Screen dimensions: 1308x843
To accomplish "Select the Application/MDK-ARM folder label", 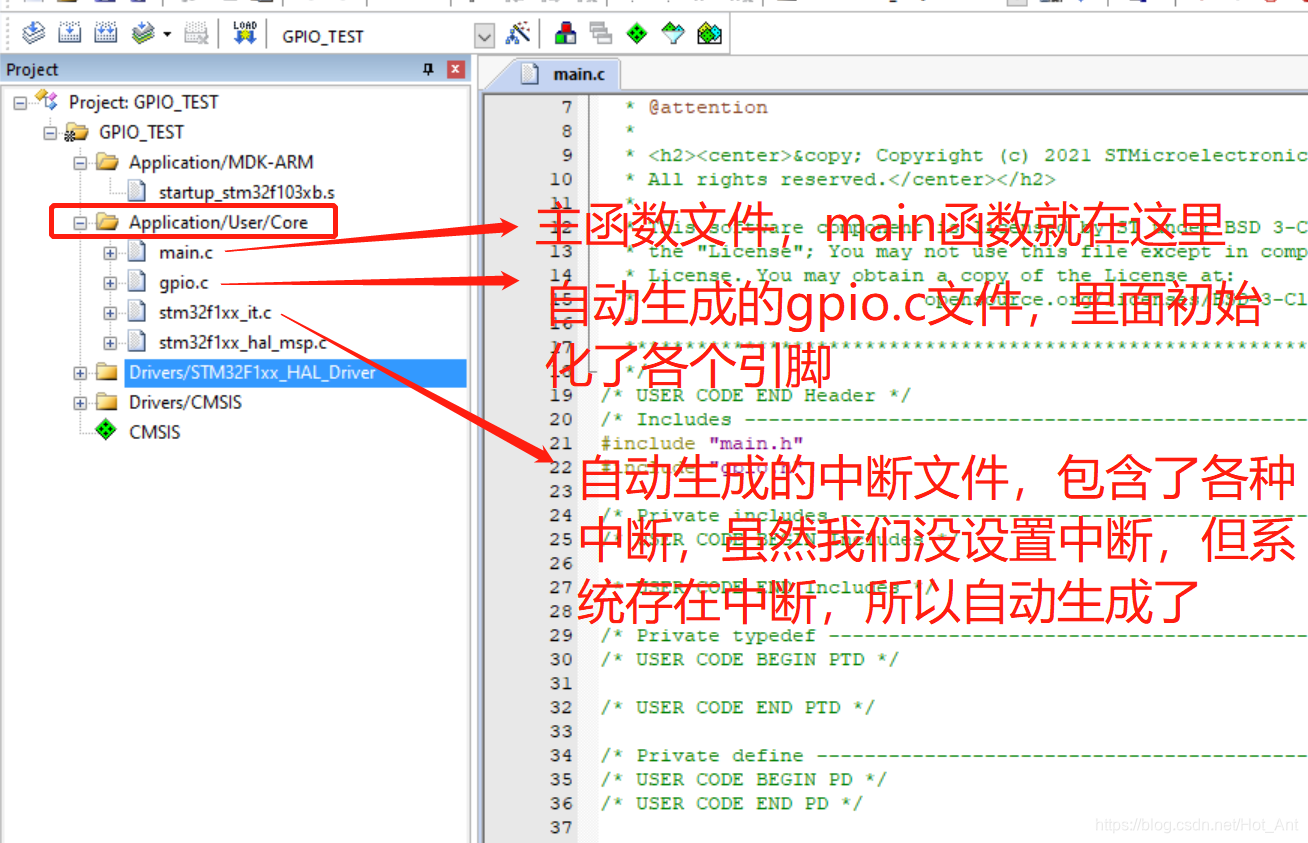I will pyautogui.click(x=221, y=162).
